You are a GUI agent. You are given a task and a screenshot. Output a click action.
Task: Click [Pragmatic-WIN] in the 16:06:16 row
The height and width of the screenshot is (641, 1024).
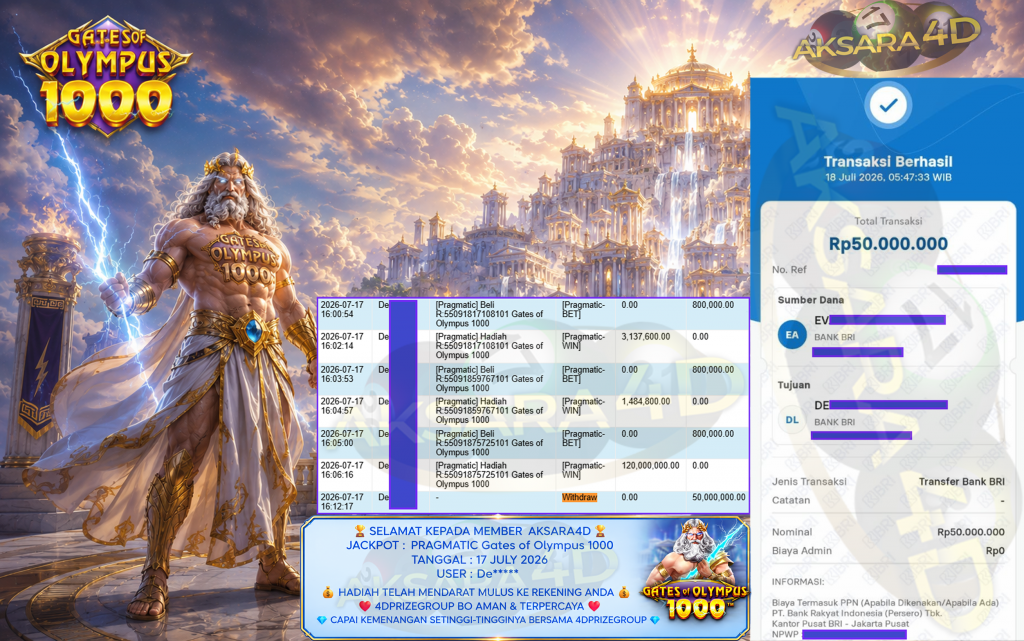point(583,470)
